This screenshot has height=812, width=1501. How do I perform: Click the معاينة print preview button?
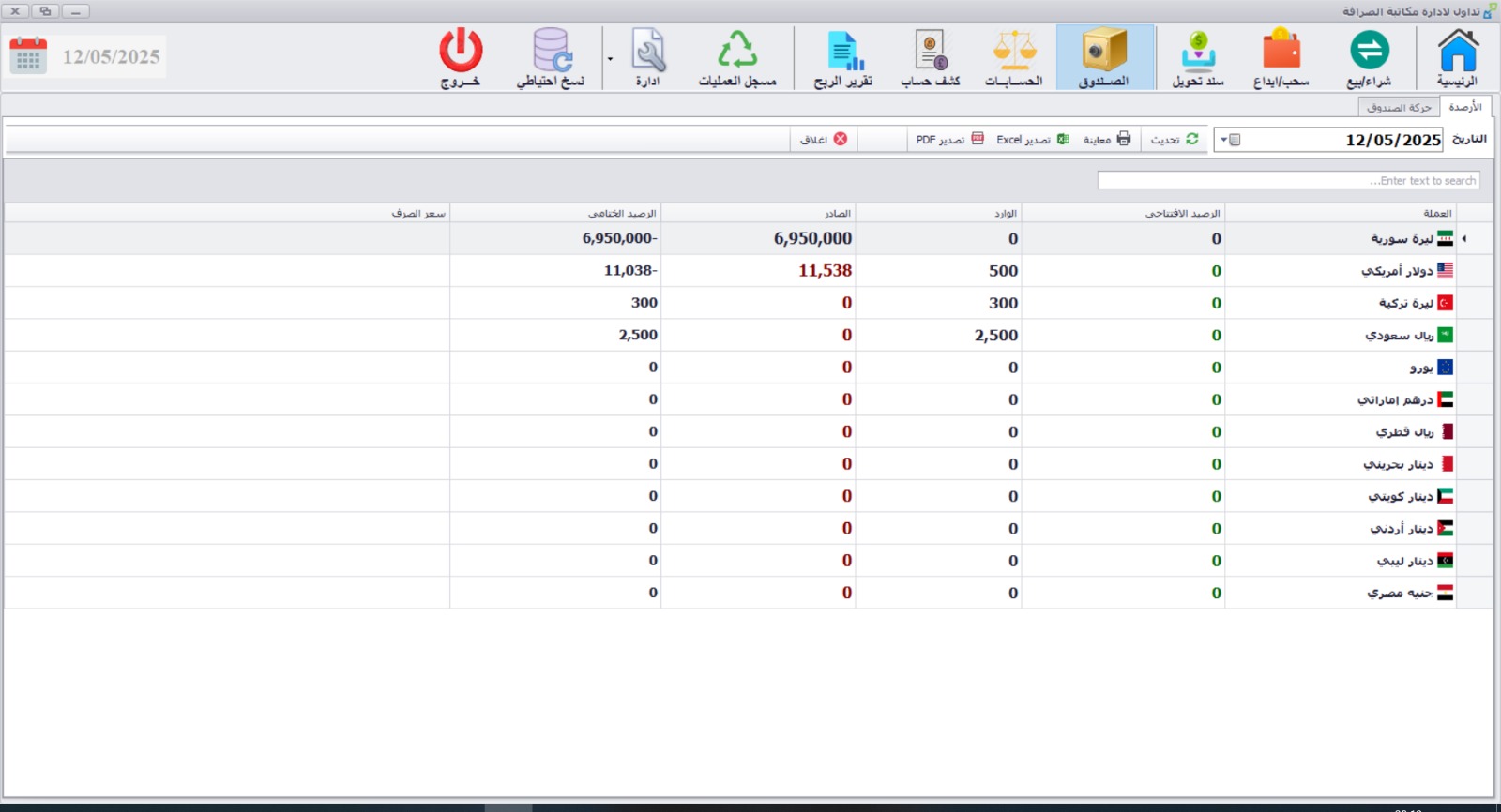1107,139
